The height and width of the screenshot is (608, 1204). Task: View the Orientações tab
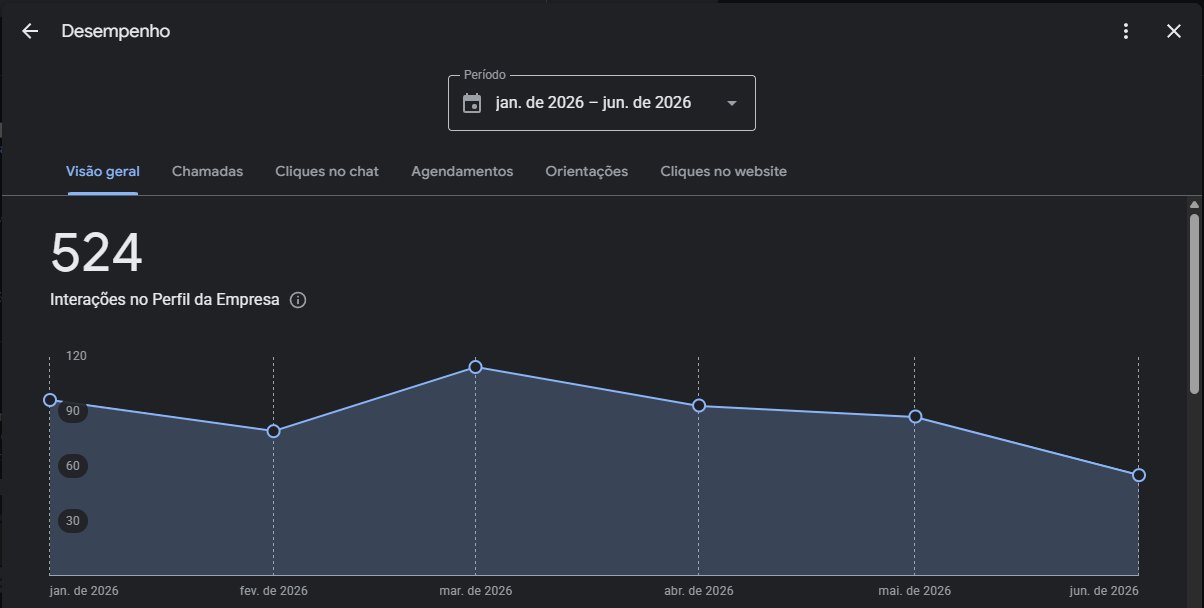coord(587,171)
